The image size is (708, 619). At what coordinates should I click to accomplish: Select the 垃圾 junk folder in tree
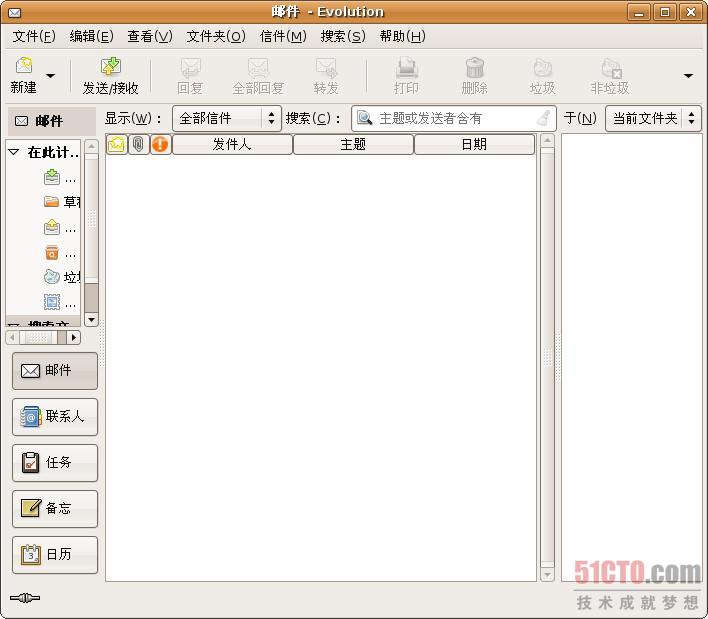tap(62, 277)
